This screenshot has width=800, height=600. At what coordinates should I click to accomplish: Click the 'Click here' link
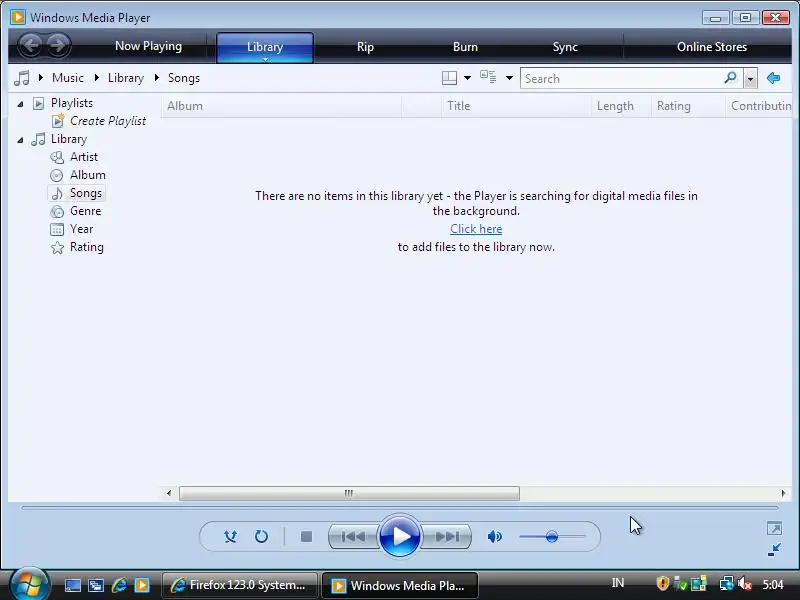[x=476, y=229]
